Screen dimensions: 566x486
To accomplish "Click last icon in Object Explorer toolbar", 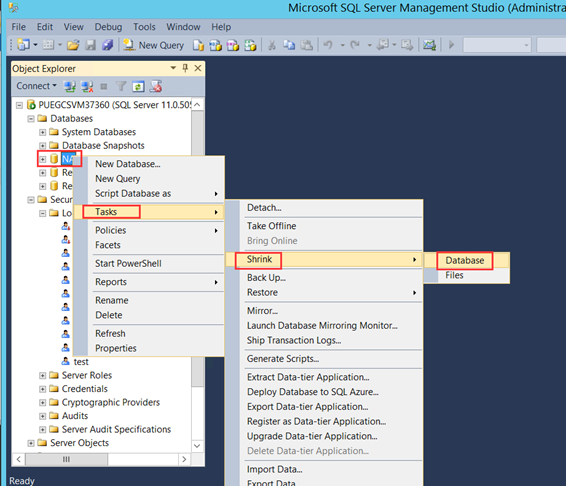I will tap(156, 86).
